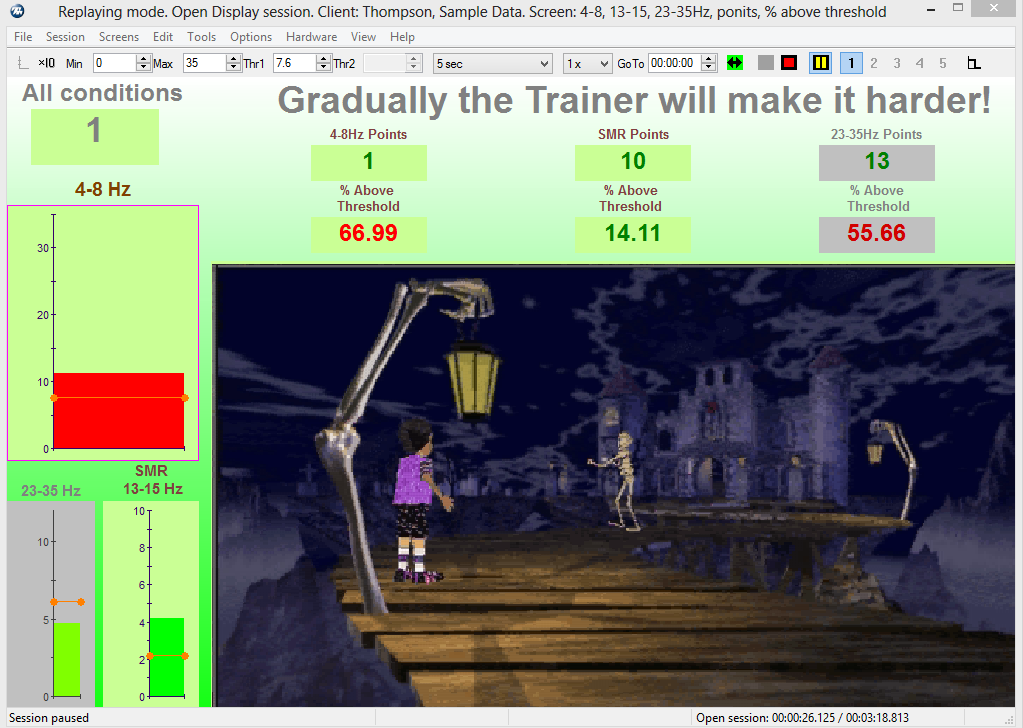Click the Open session time status
Image resolution: width=1023 pixels, height=728 pixels.
(802, 718)
